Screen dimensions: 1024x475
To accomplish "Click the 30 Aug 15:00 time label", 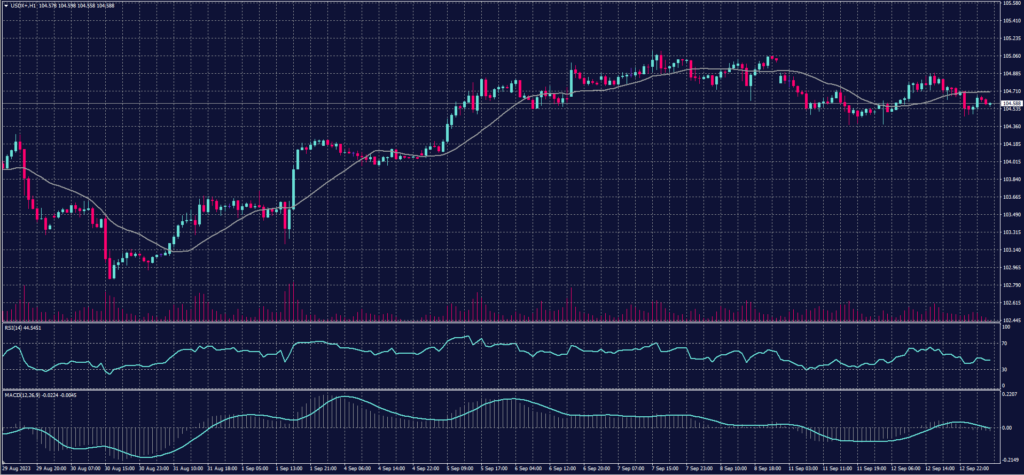I will [x=120, y=466].
